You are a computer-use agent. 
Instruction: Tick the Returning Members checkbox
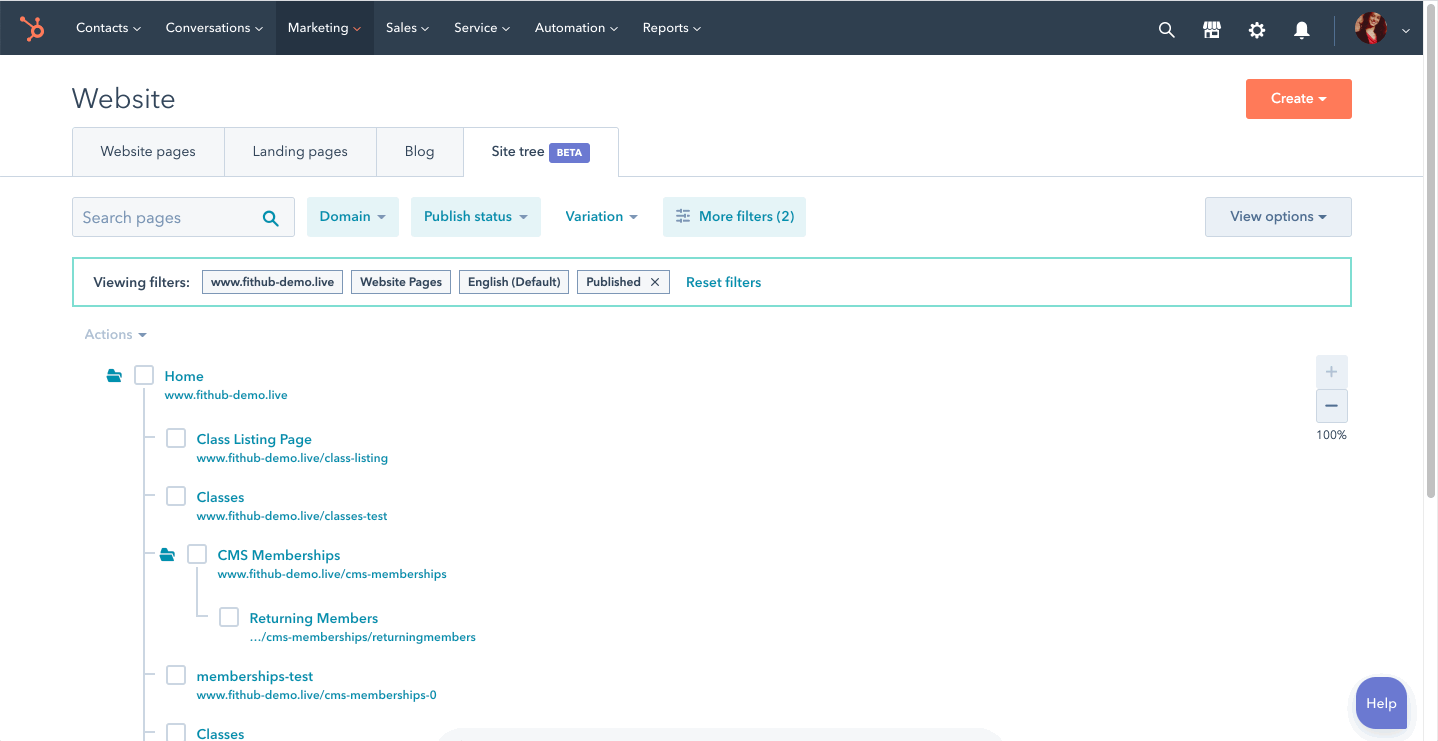point(229,617)
